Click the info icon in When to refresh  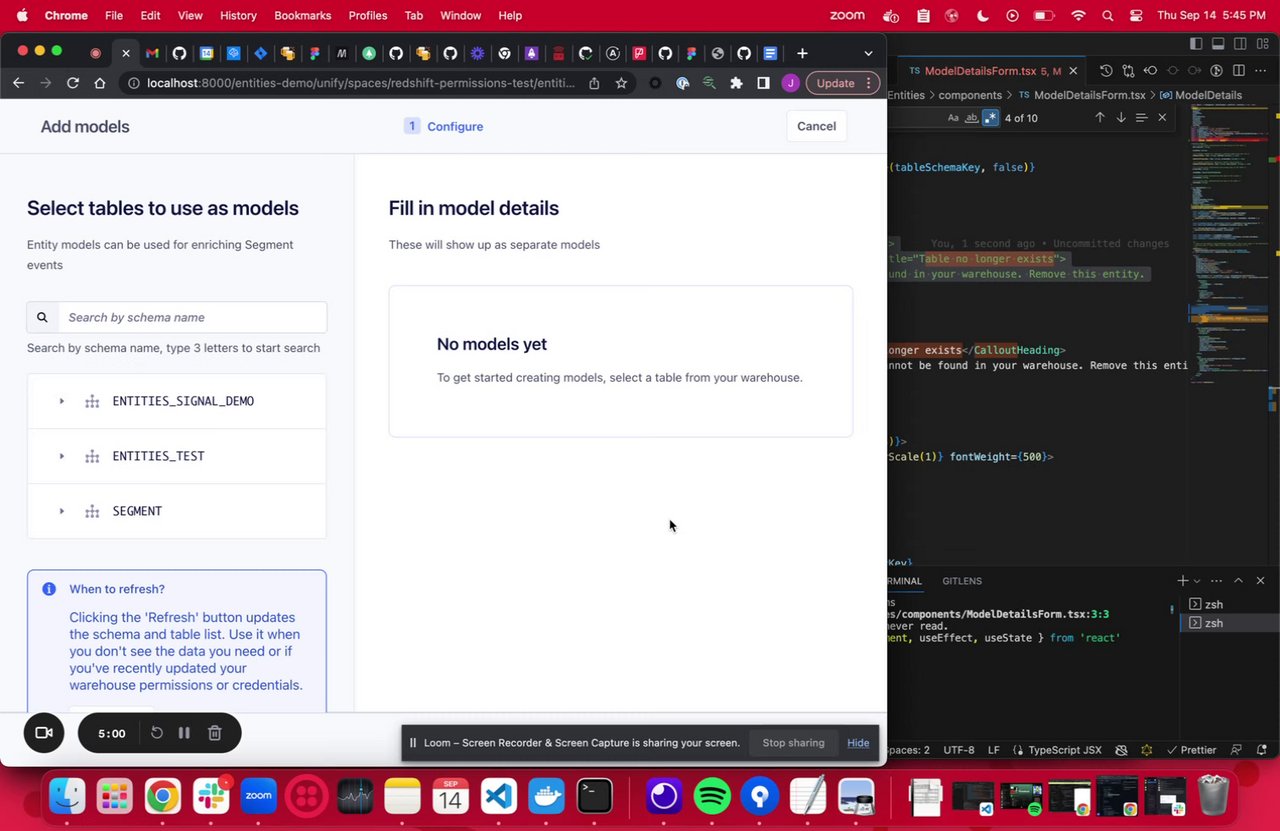pyautogui.click(x=49, y=589)
